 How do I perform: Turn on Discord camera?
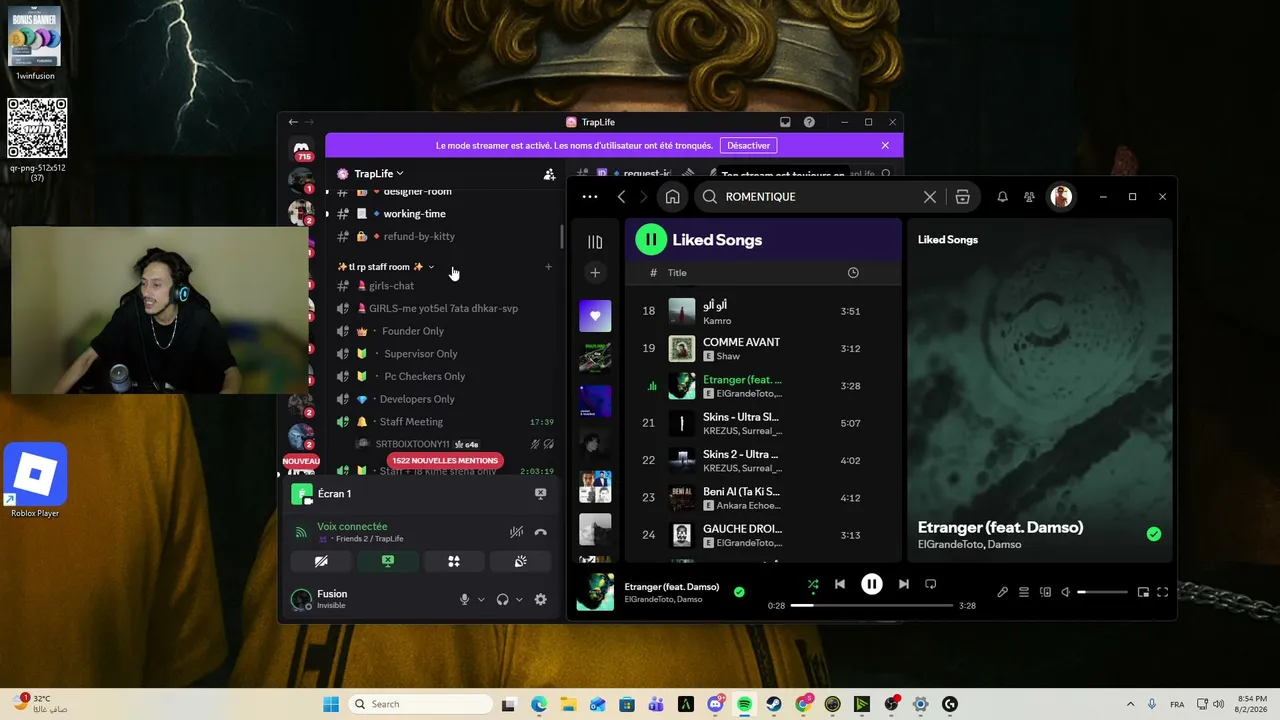pyautogui.click(x=321, y=562)
